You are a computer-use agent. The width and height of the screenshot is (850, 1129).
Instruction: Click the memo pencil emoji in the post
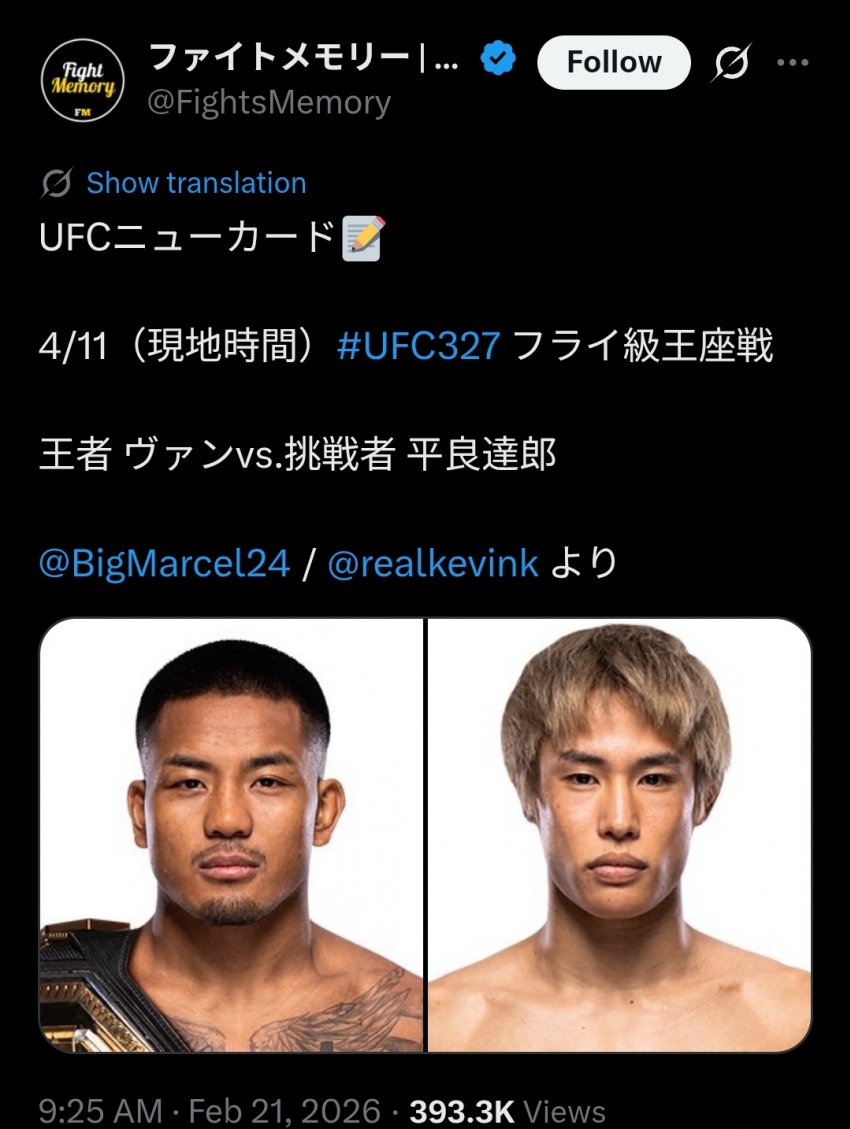click(x=363, y=238)
